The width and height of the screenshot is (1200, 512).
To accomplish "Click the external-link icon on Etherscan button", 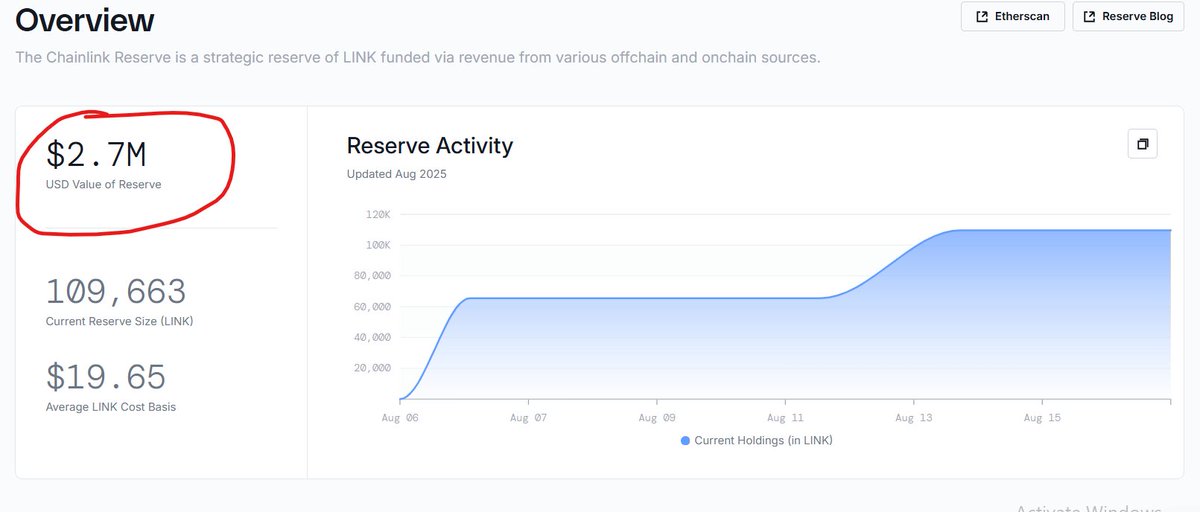I will click(x=982, y=17).
